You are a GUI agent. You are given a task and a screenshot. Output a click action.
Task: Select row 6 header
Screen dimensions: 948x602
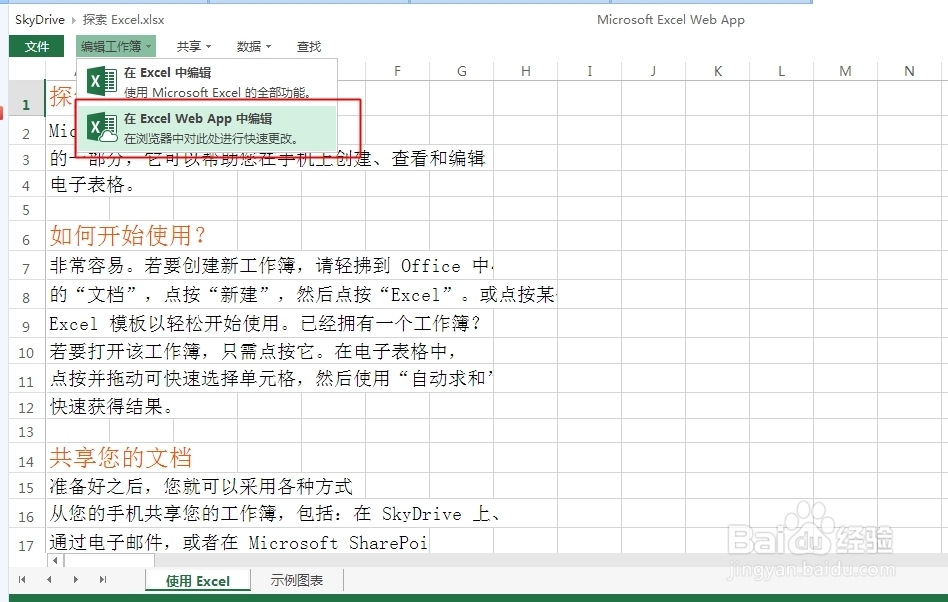[x=27, y=236]
